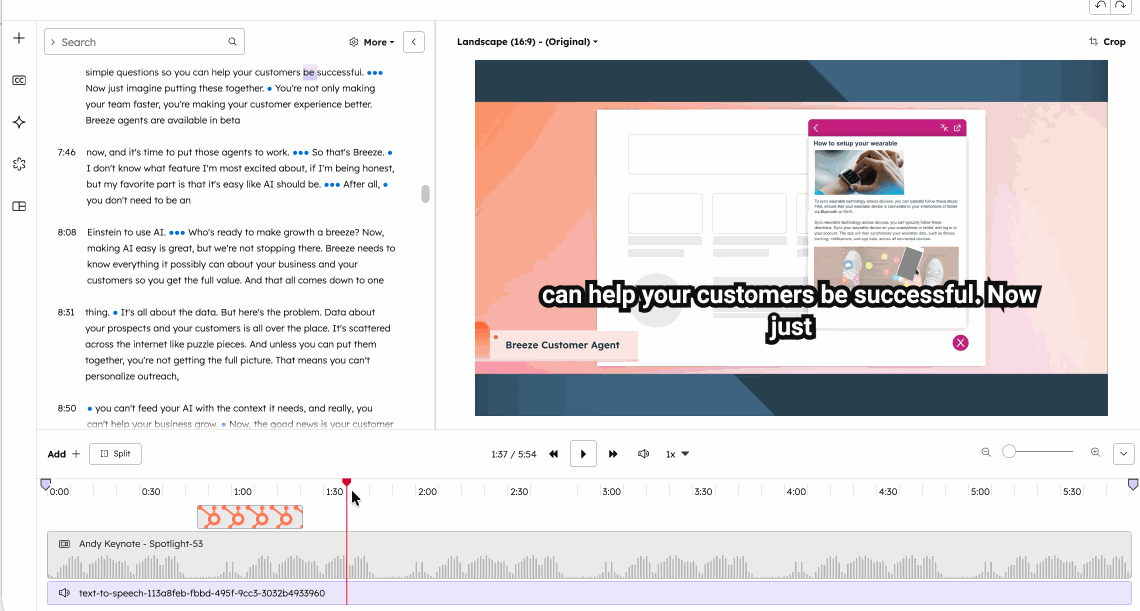Screen dimensions: 1140x611
Task: Expand the timeline options chevron at bottom right
Action: click(x=1123, y=453)
